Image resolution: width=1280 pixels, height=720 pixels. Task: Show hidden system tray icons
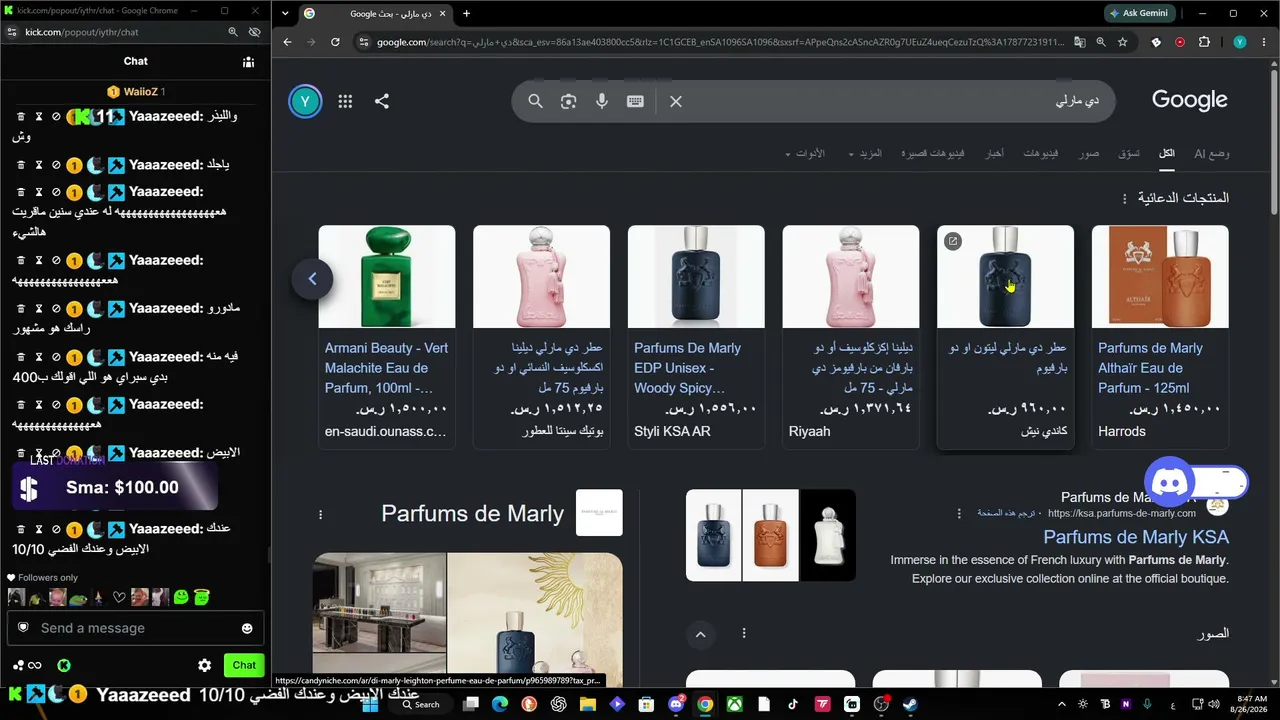(x=1062, y=704)
